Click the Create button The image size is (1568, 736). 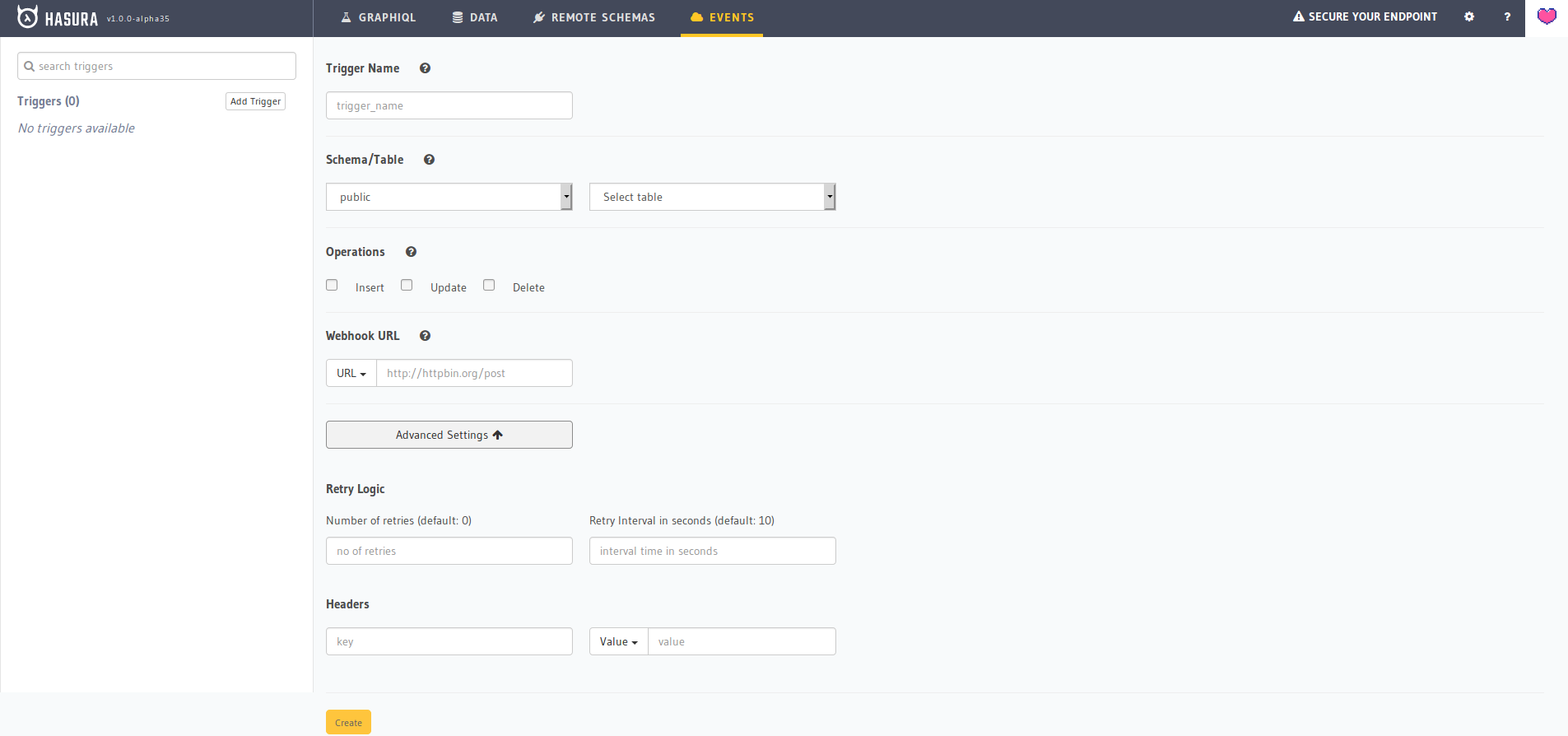click(348, 722)
